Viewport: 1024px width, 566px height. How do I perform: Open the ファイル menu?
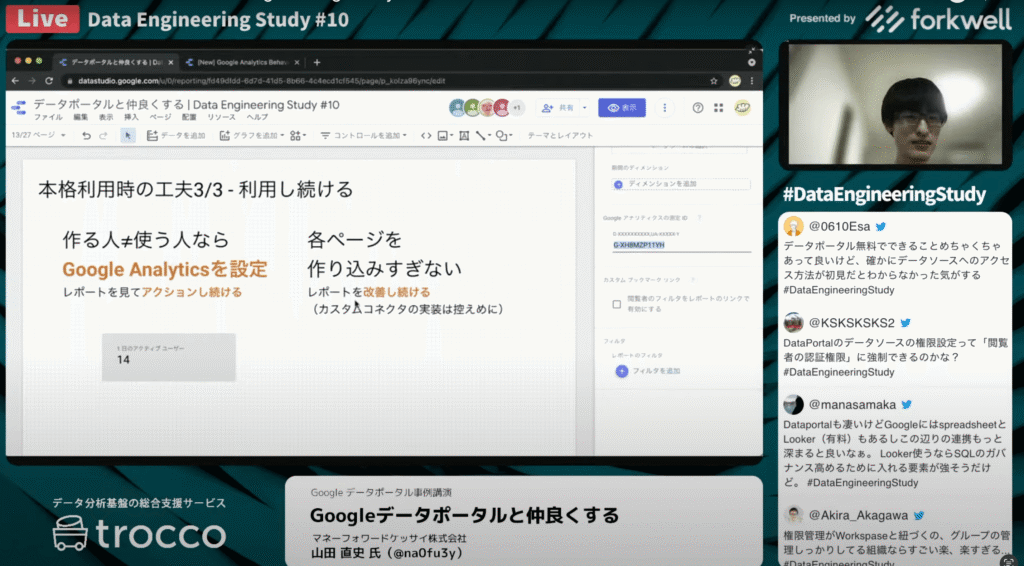point(48,117)
